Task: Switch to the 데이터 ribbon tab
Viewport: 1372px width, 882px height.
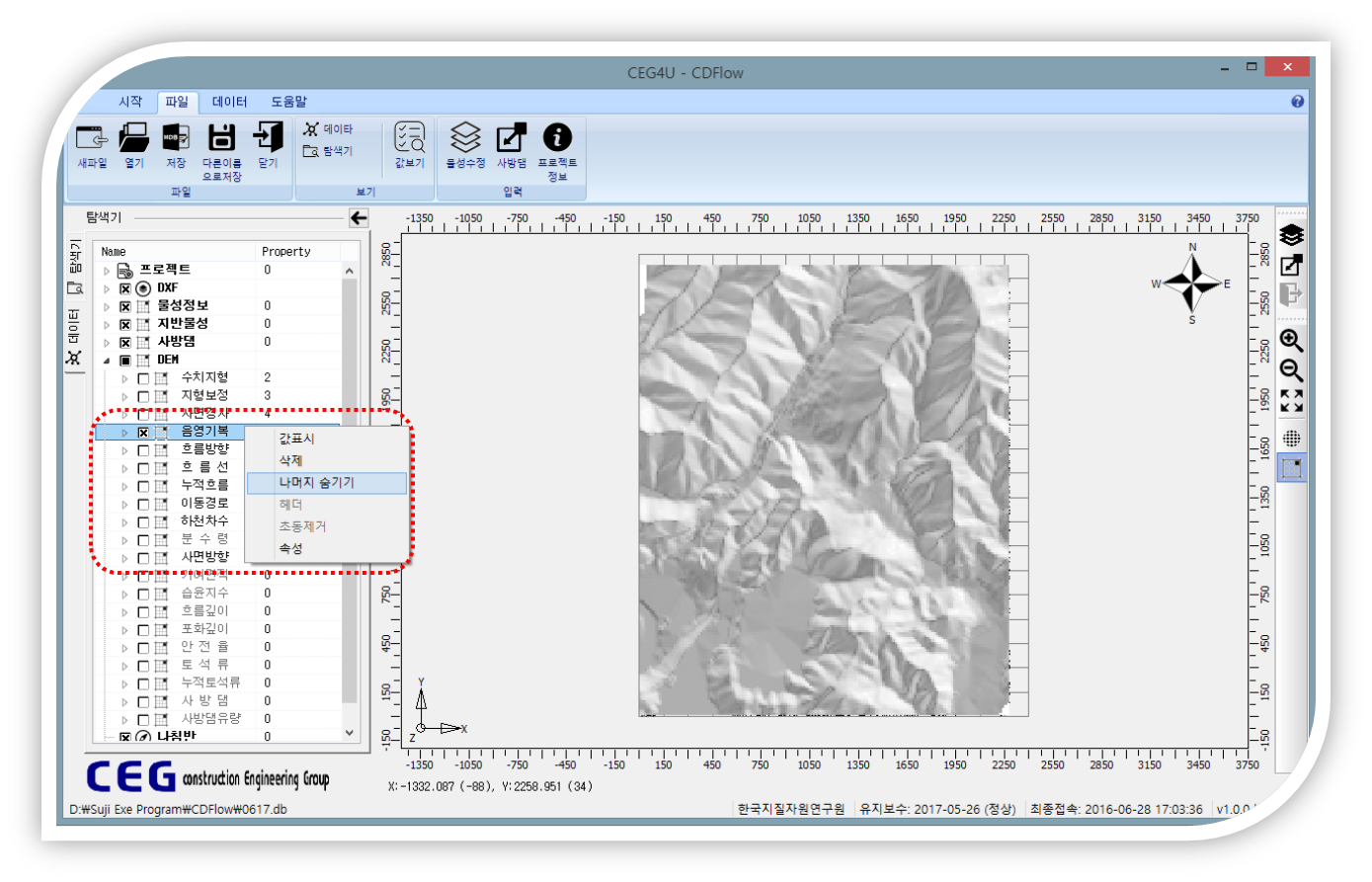Action: (230, 102)
